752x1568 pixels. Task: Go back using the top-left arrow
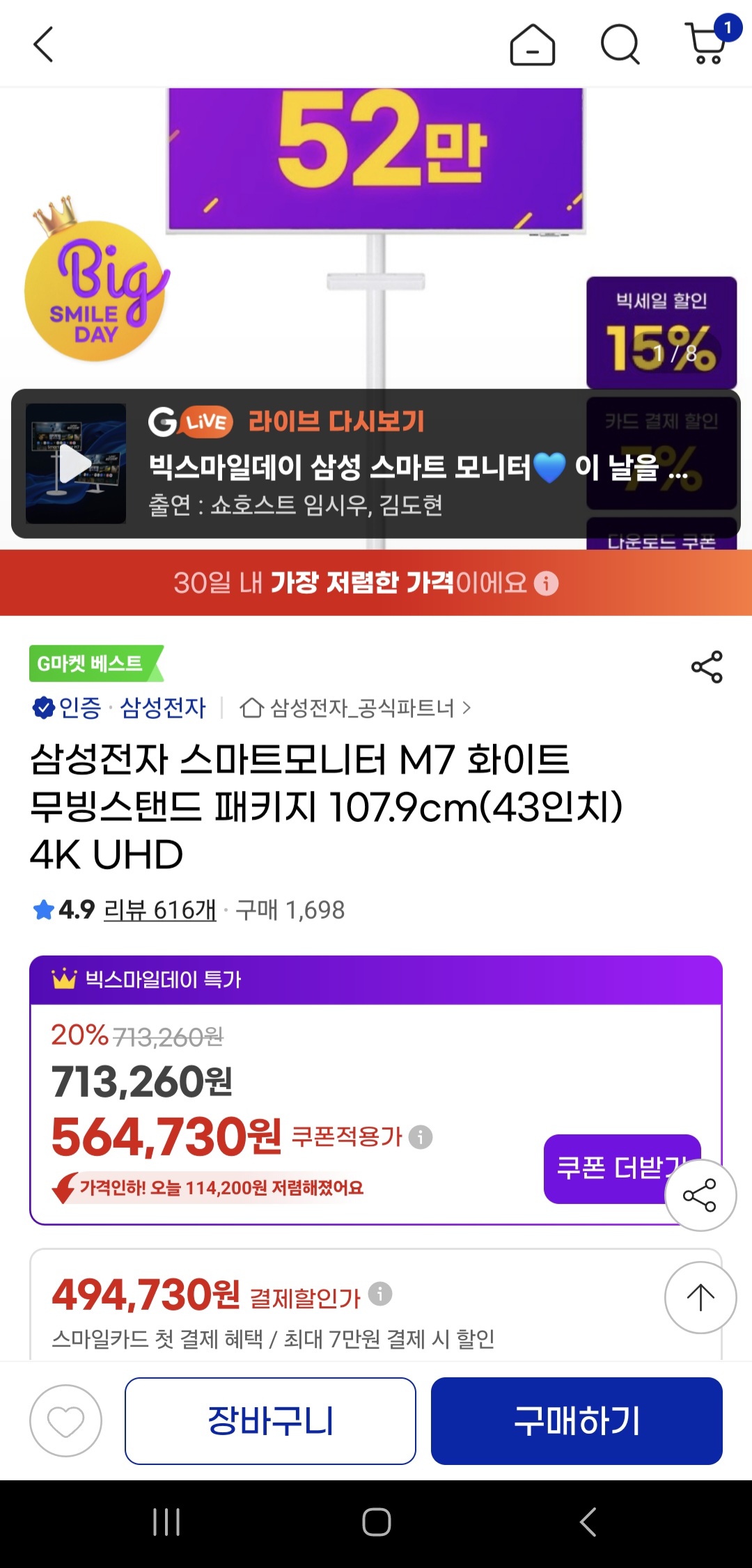click(x=44, y=45)
